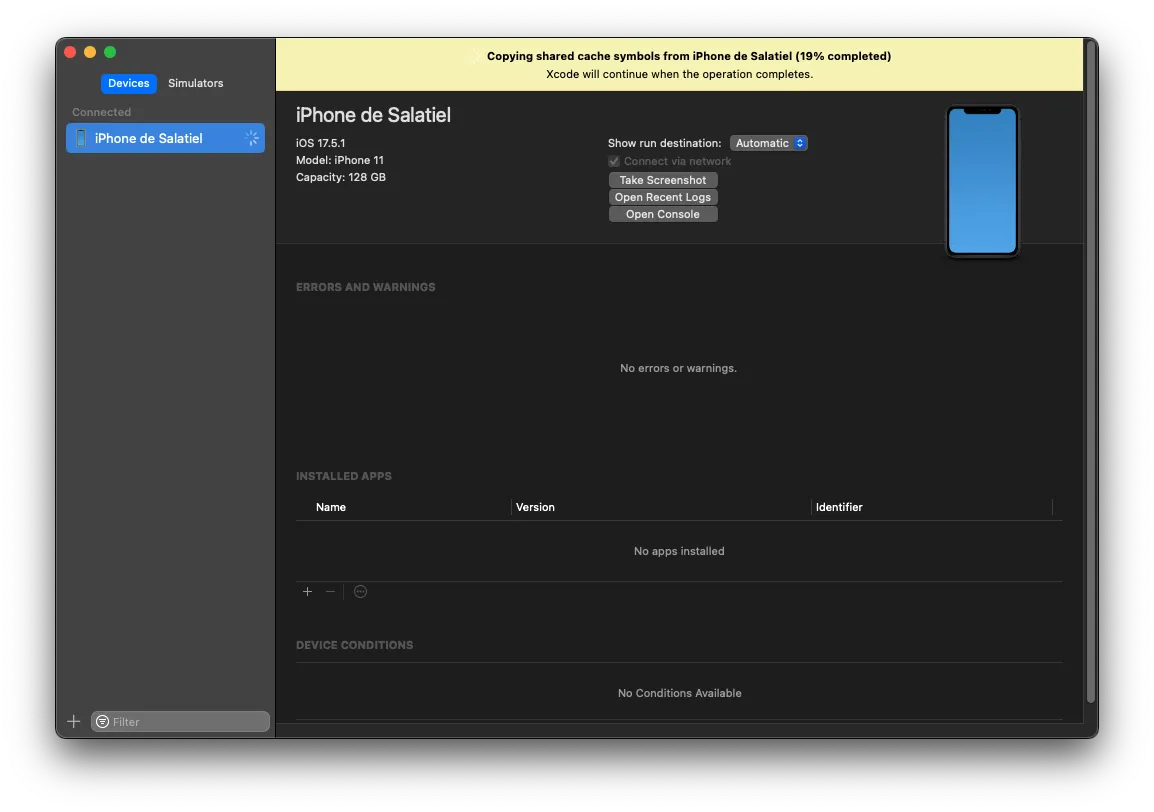Click the ERRORS AND WARNINGS section header
1154x812 pixels.
click(366, 287)
